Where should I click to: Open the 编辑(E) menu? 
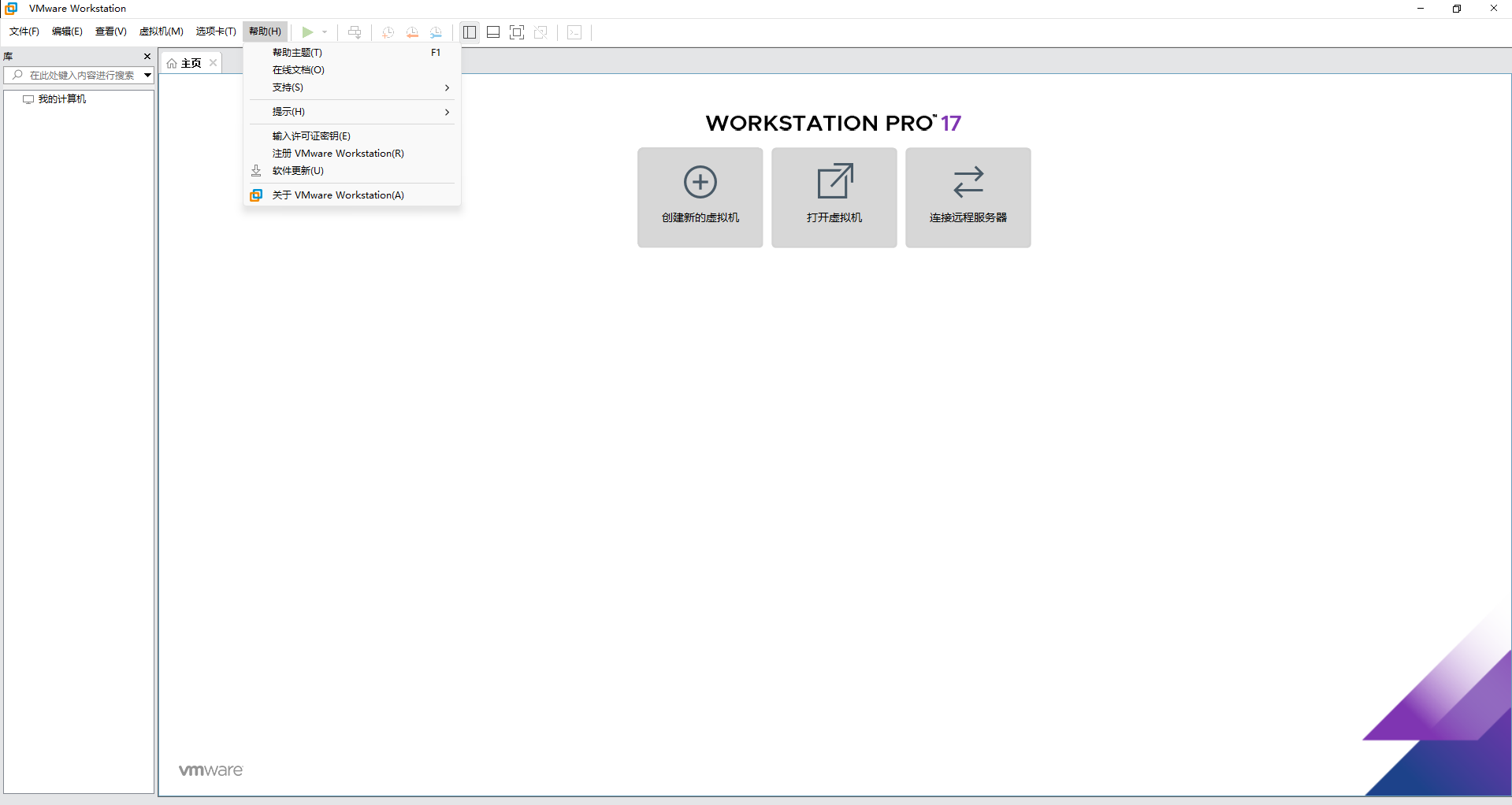coord(67,32)
